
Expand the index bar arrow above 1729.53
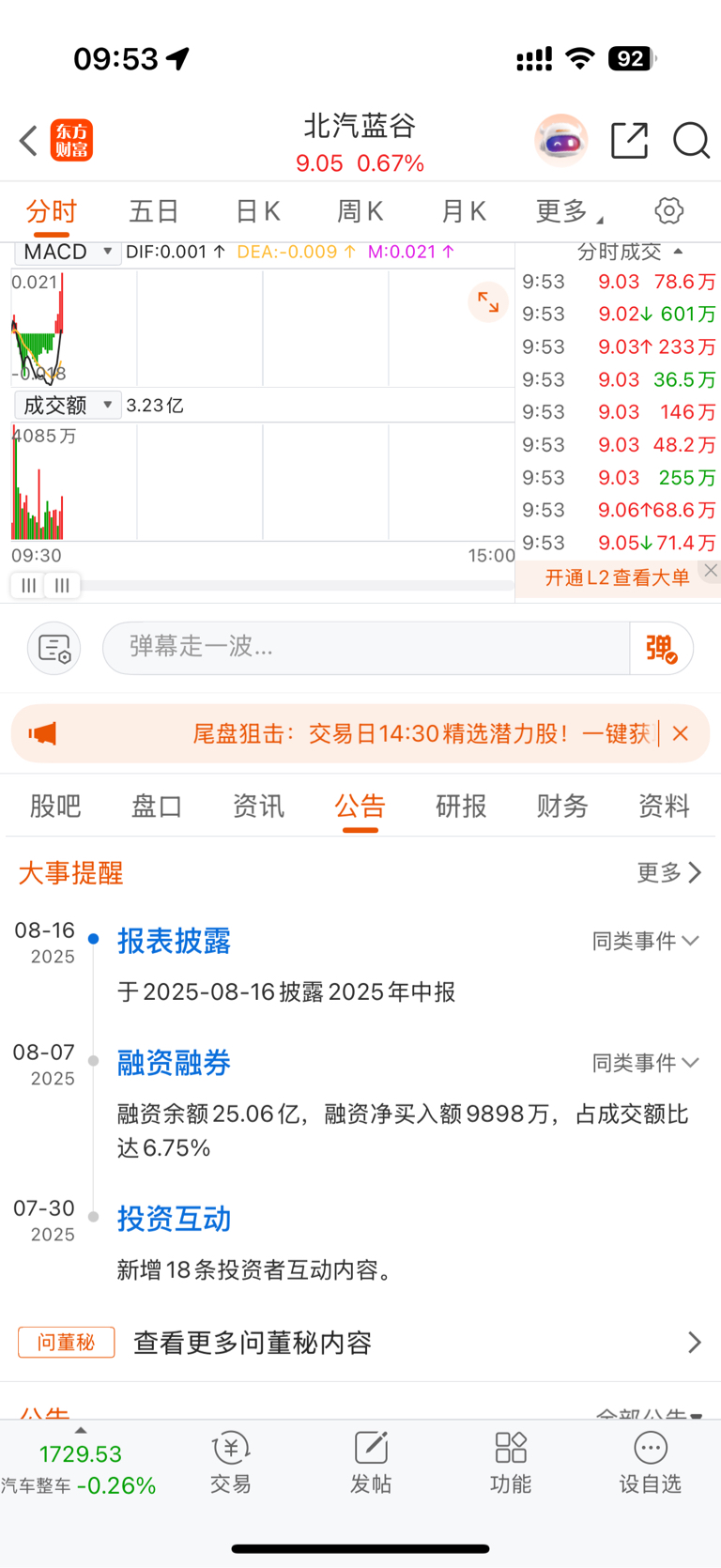point(81,1430)
